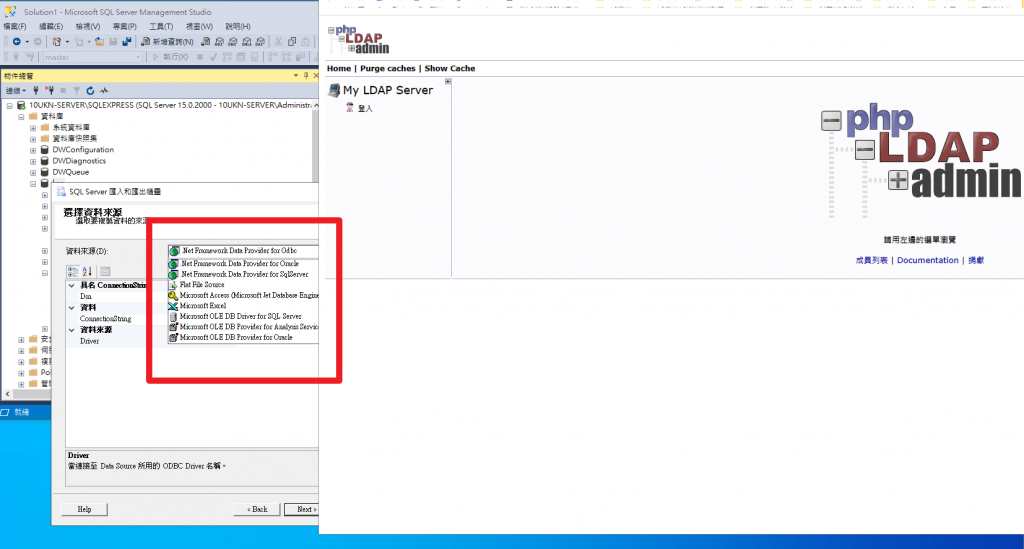Click the My LDAP Server icon
Screen dimensions: 1024x549
pyautogui.click(x=334, y=90)
